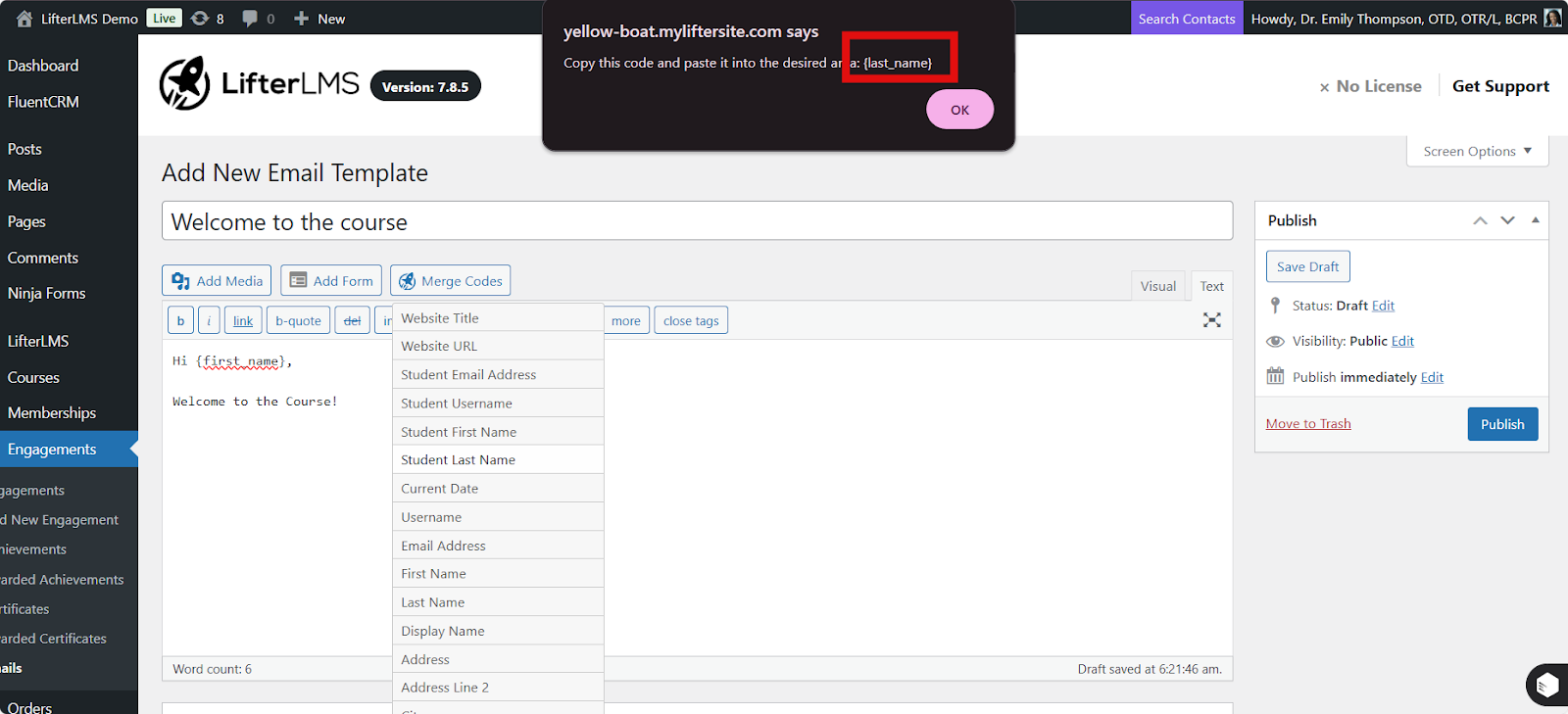Open the updates icon in admin bar
This screenshot has width=1568, height=714.
(200, 19)
